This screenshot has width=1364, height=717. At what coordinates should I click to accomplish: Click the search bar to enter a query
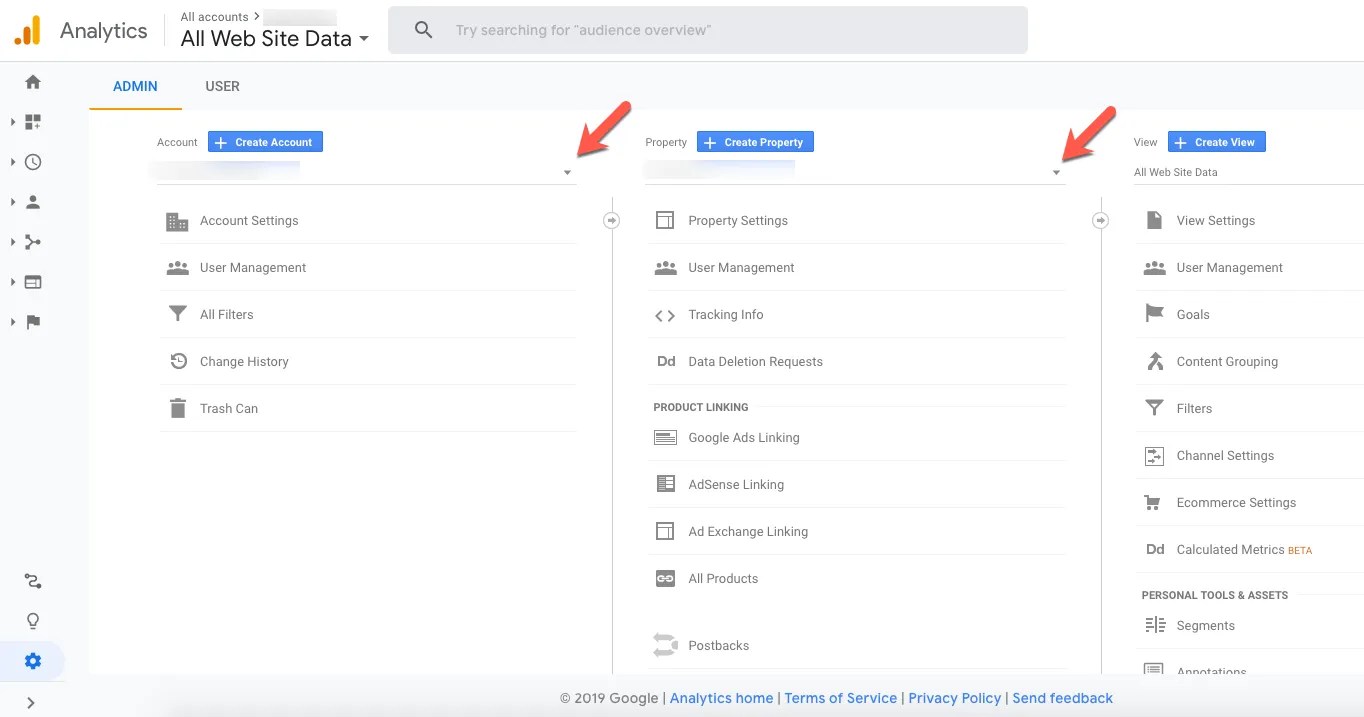pyautogui.click(x=707, y=29)
